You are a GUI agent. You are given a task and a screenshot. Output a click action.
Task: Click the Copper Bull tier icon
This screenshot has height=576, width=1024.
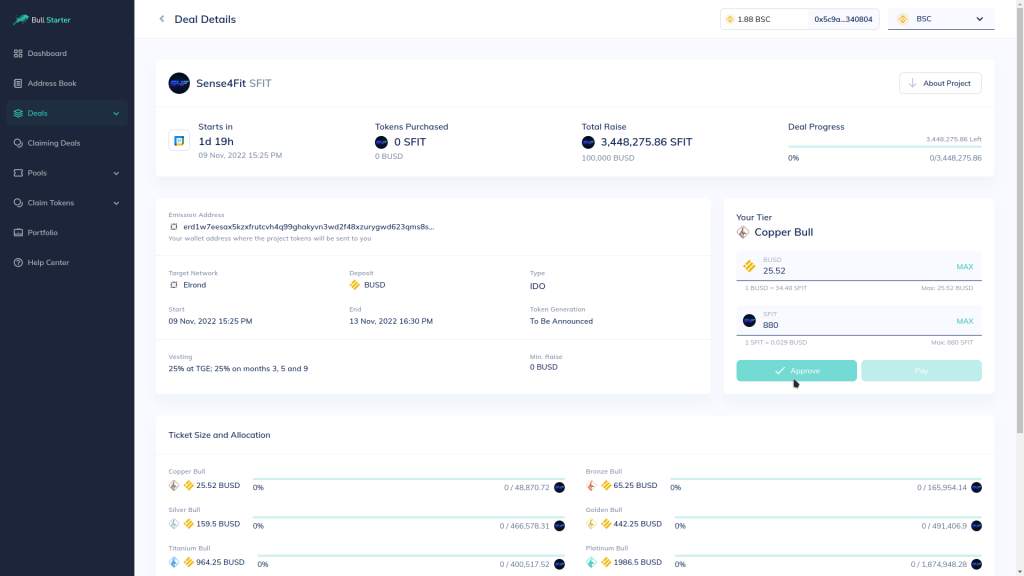click(x=743, y=232)
